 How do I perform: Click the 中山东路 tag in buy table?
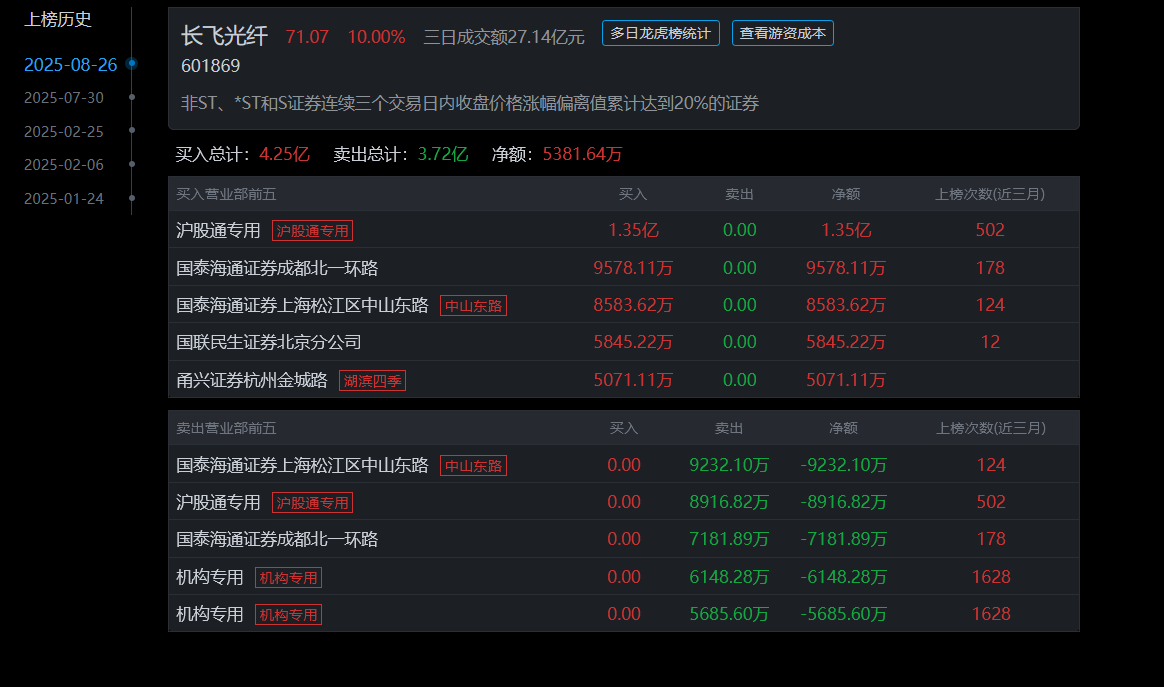point(474,306)
